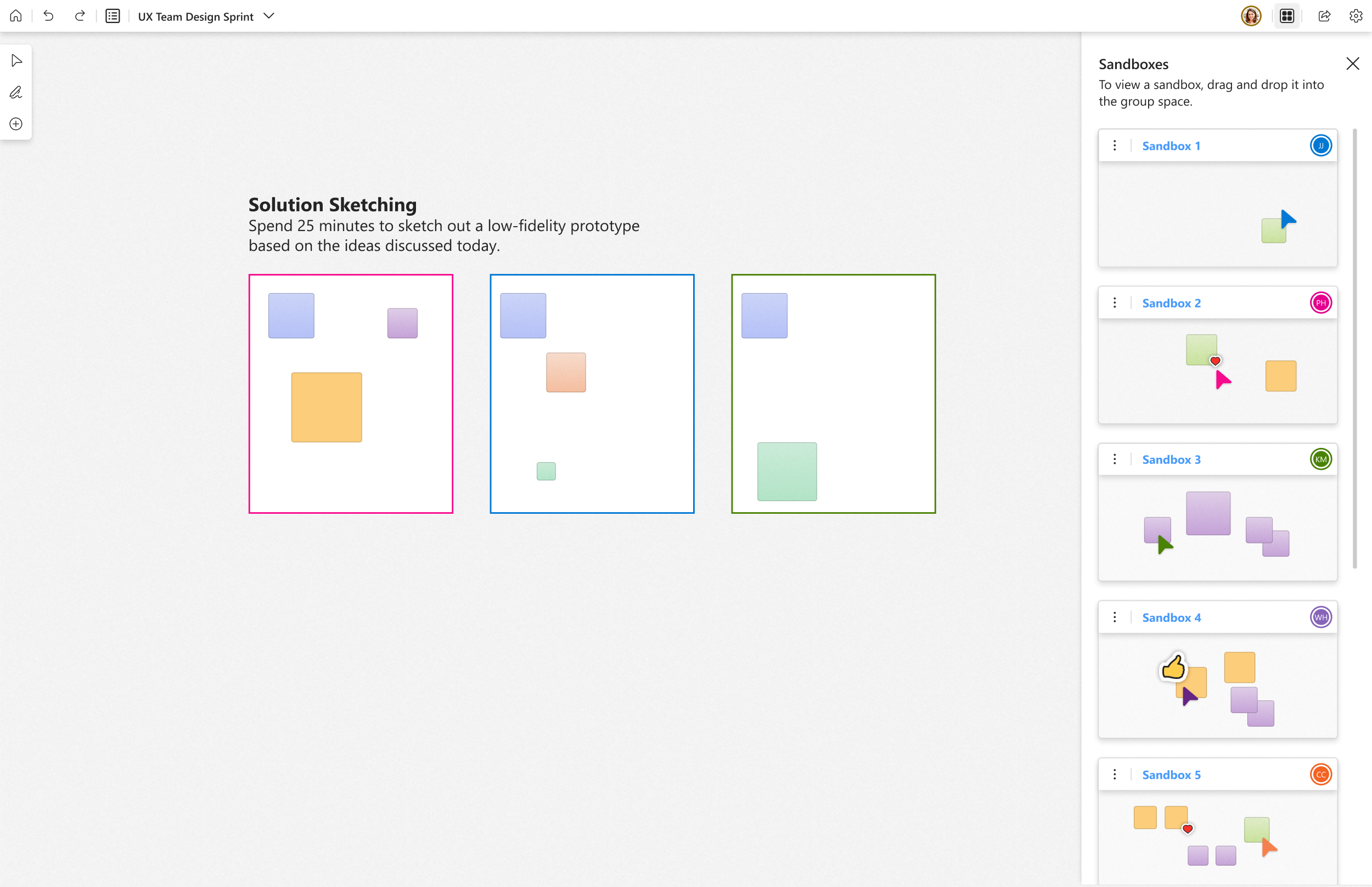Open the board list panel icon
Viewport: 1372px width, 887px height.
point(113,16)
